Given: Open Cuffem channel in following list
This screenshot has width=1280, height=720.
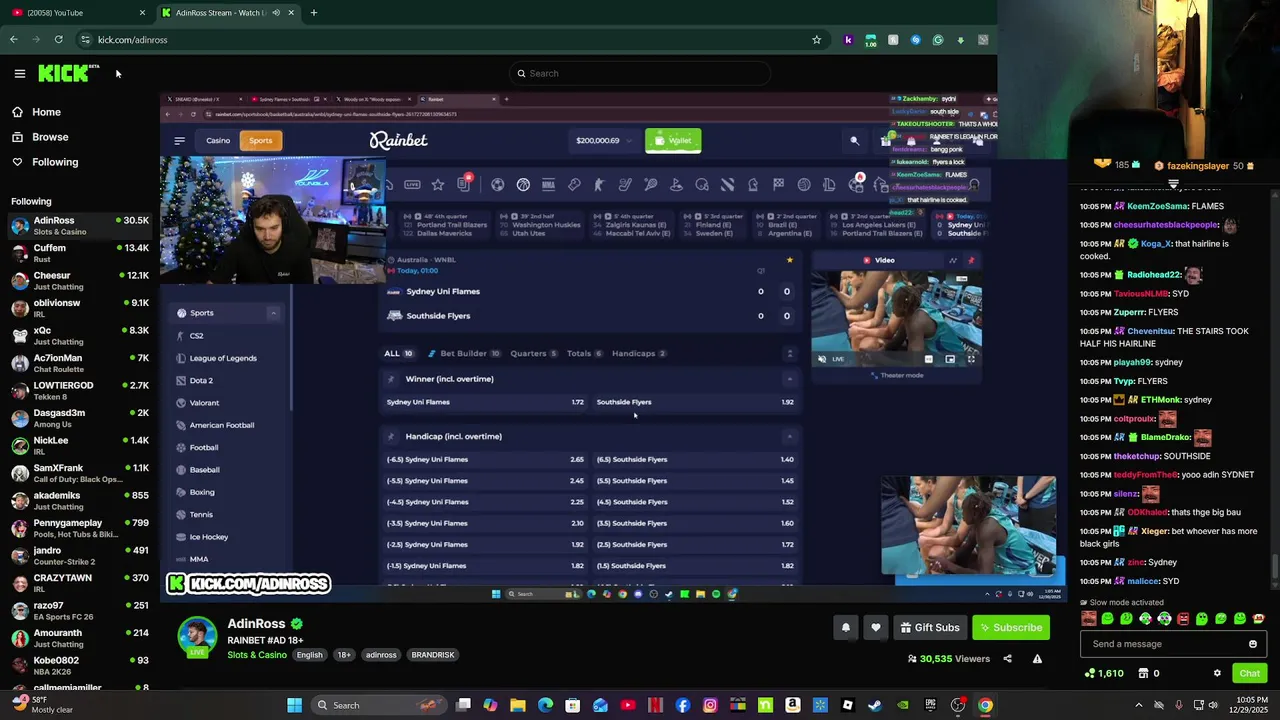Looking at the screenshot, I should point(80,253).
